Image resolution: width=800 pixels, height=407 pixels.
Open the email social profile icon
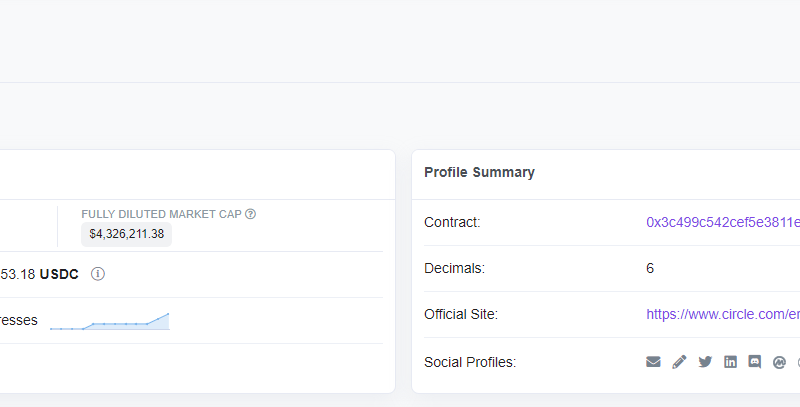click(x=654, y=362)
